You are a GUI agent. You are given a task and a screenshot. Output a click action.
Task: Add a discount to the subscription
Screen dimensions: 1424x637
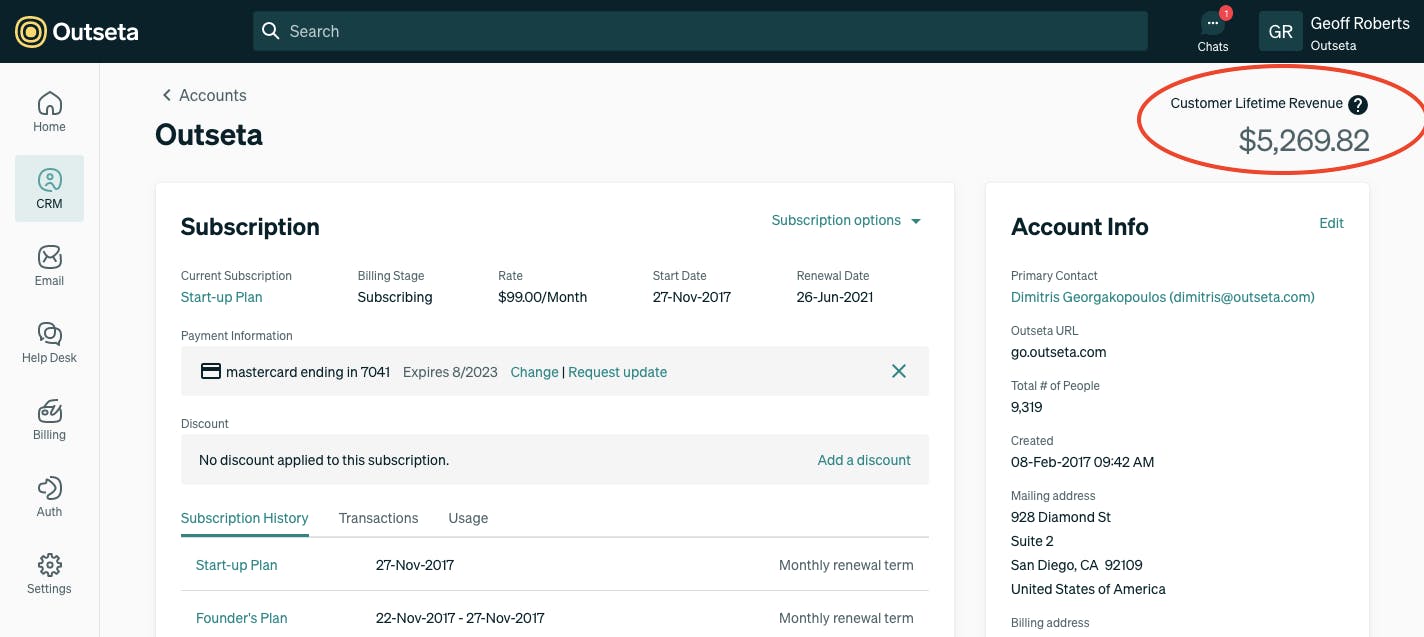pyautogui.click(x=864, y=460)
